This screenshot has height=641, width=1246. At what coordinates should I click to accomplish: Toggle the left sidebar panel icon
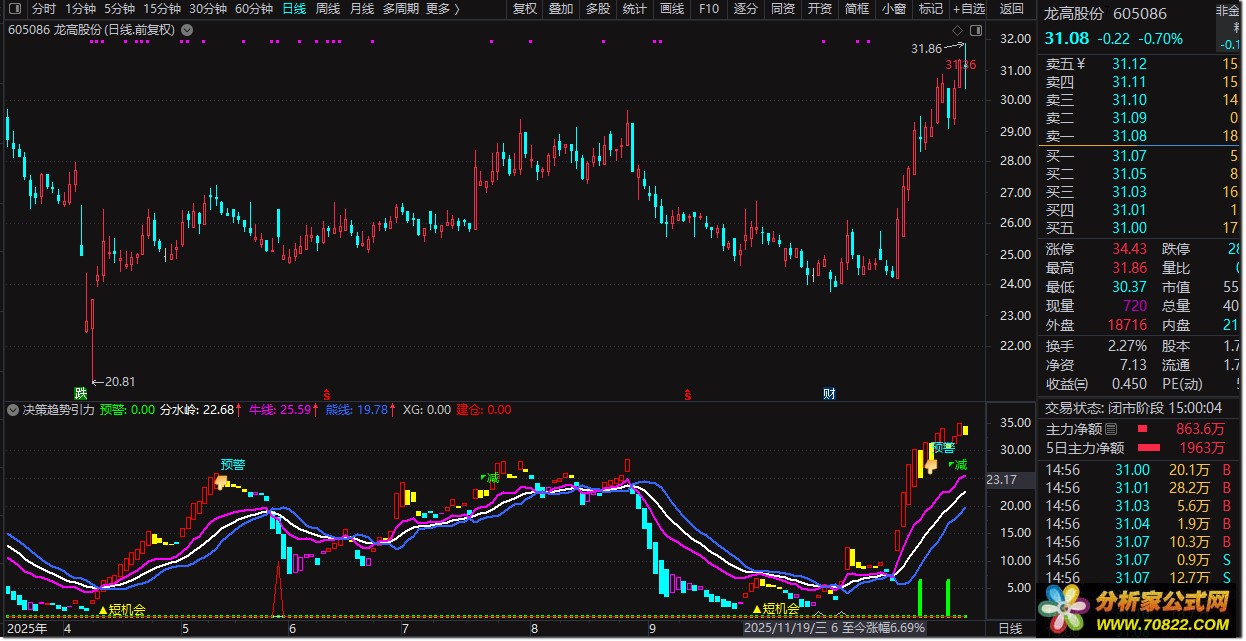coord(14,9)
